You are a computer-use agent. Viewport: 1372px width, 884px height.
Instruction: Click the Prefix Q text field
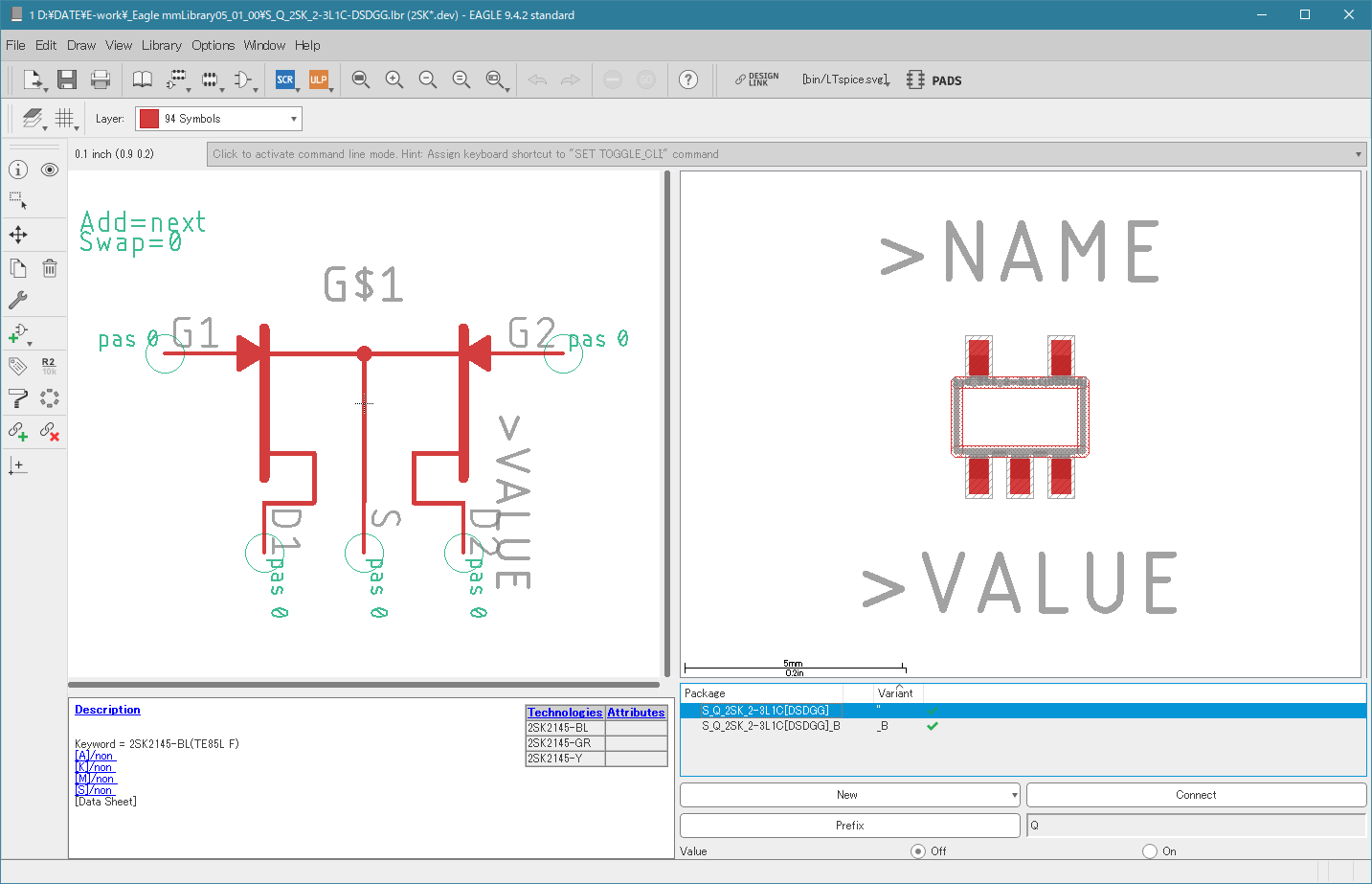pos(1196,826)
